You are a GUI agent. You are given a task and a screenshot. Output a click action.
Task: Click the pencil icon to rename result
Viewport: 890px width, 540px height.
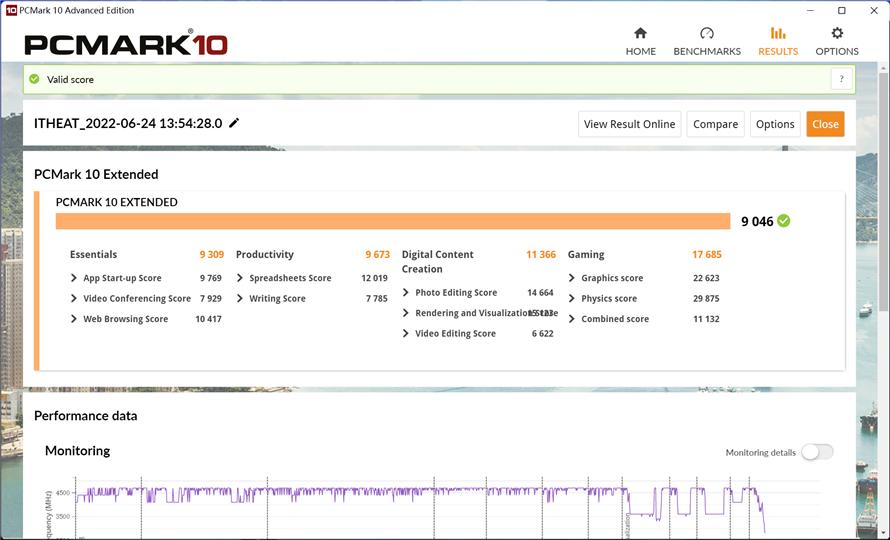click(234, 123)
